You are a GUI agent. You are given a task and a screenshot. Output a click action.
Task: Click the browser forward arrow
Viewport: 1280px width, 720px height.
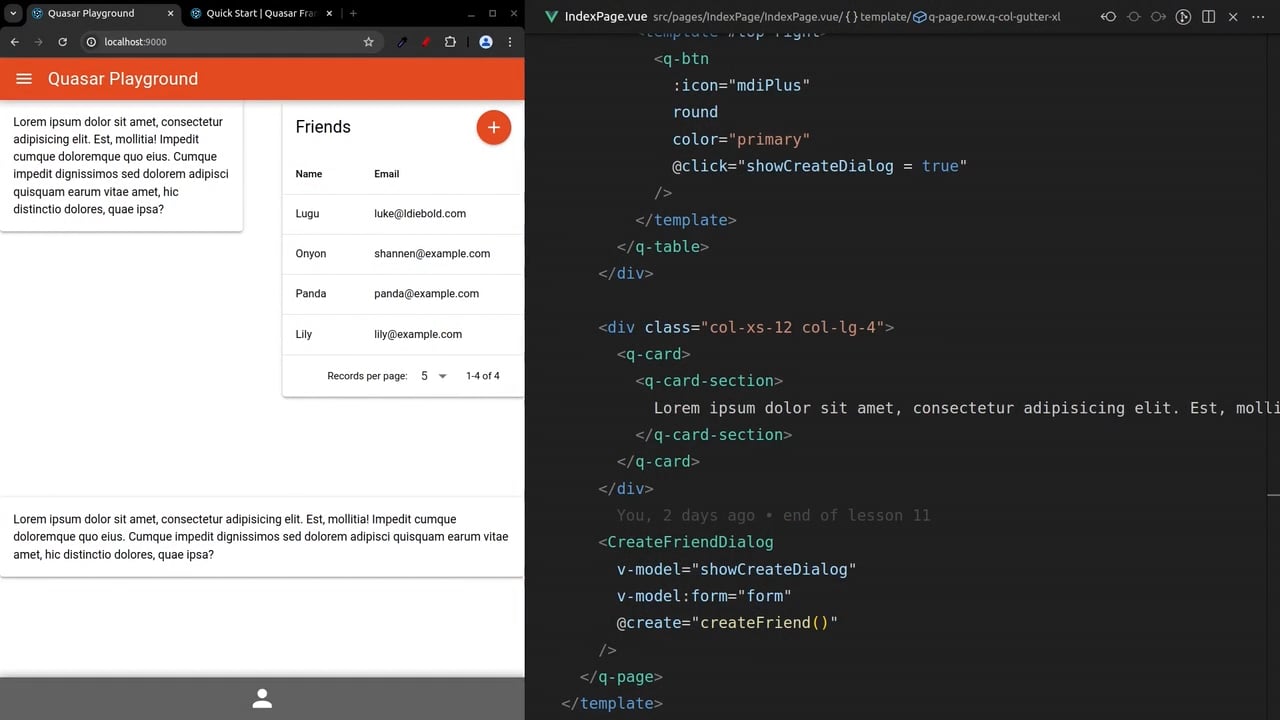(38, 42)
